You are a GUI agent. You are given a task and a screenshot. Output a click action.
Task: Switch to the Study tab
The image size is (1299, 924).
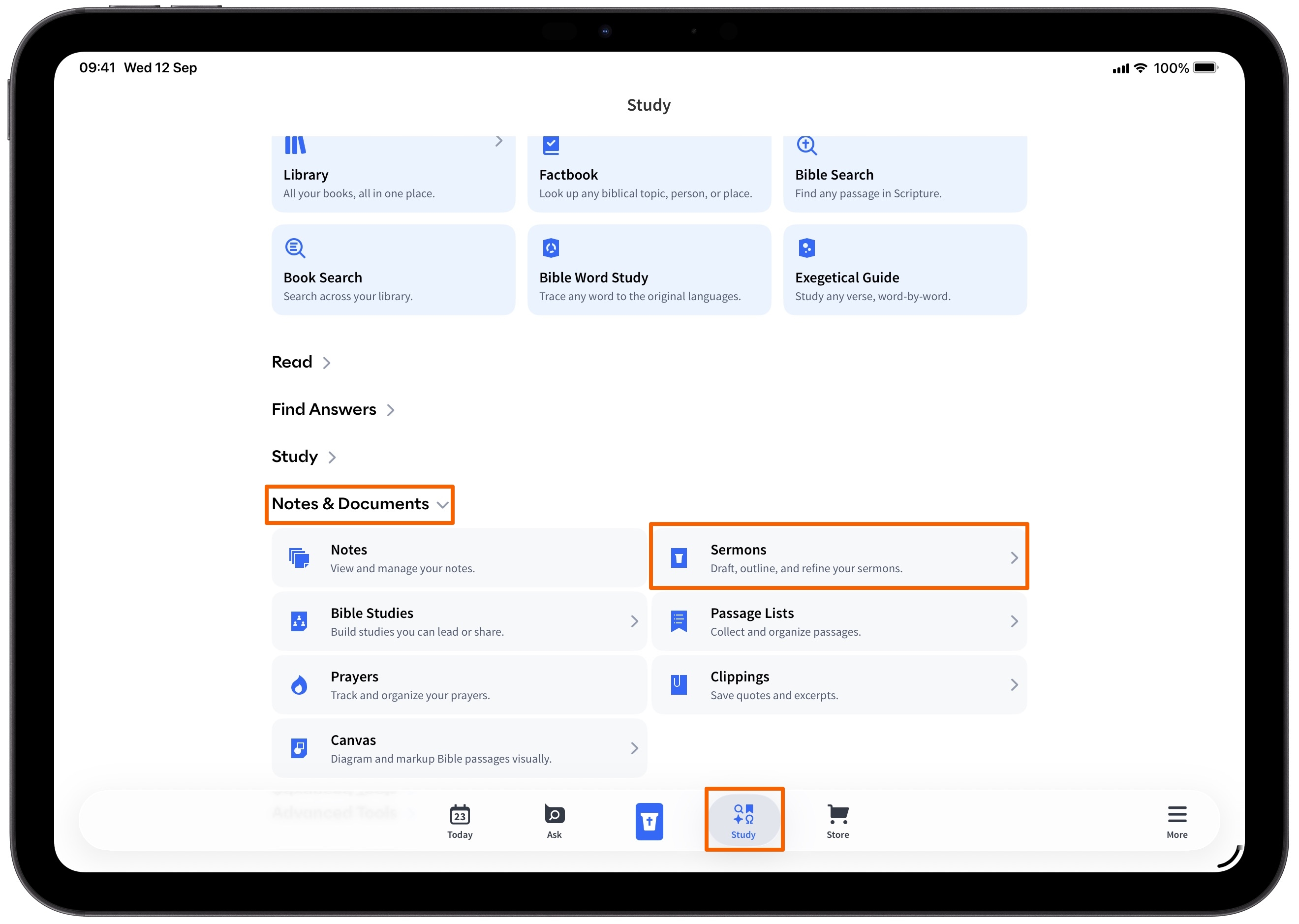(743, 821)
